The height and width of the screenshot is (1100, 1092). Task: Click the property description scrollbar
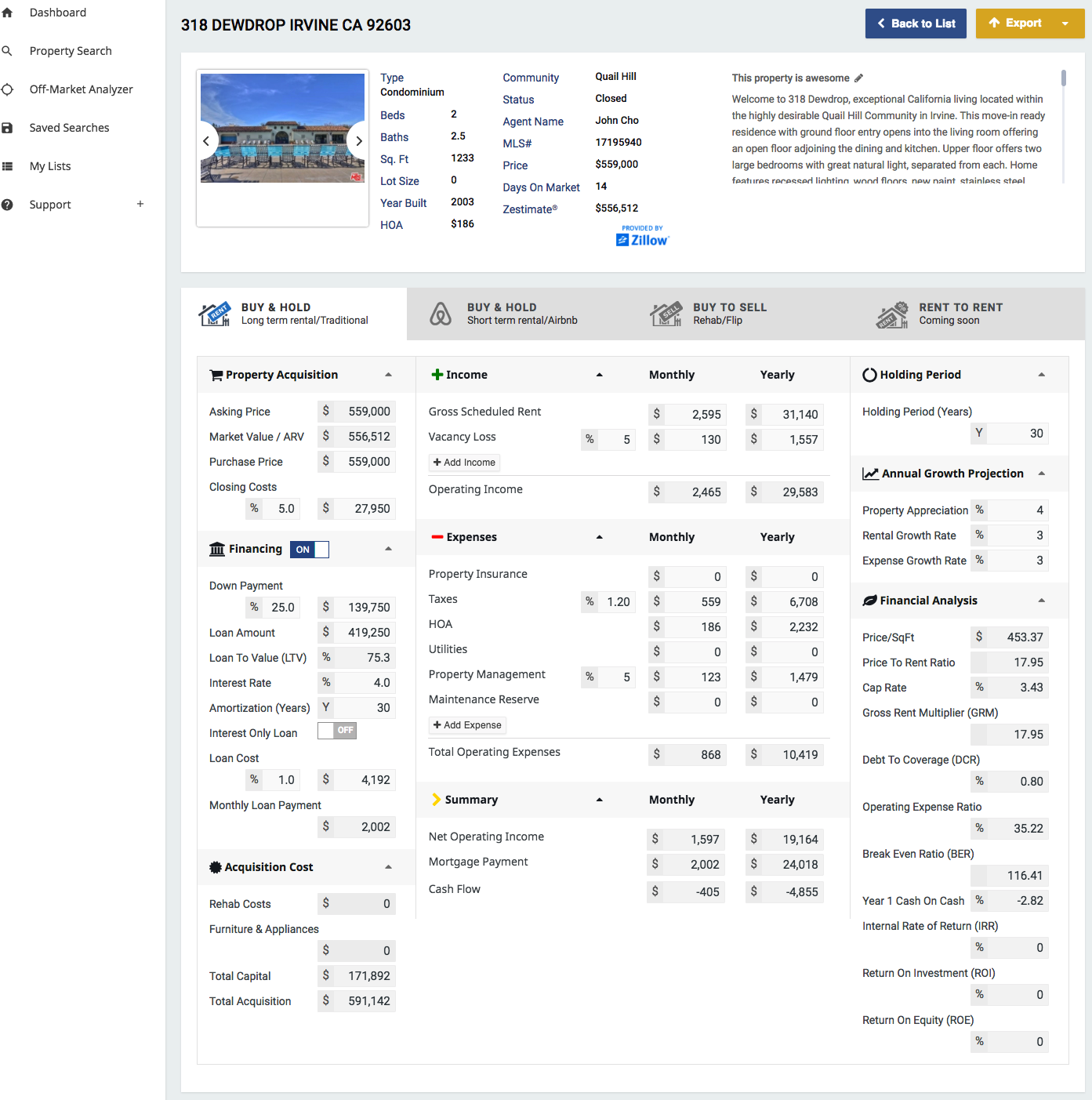(x=1064, y=78)
